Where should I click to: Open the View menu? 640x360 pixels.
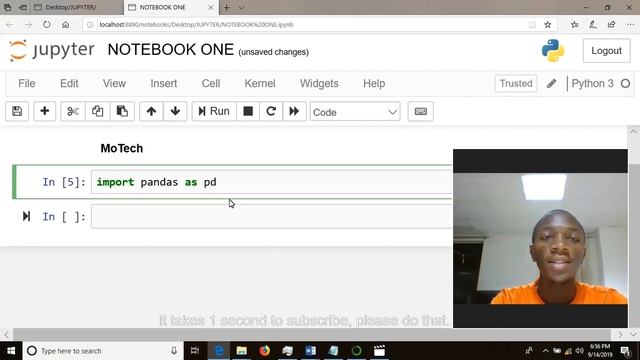(x=114, y=84)
